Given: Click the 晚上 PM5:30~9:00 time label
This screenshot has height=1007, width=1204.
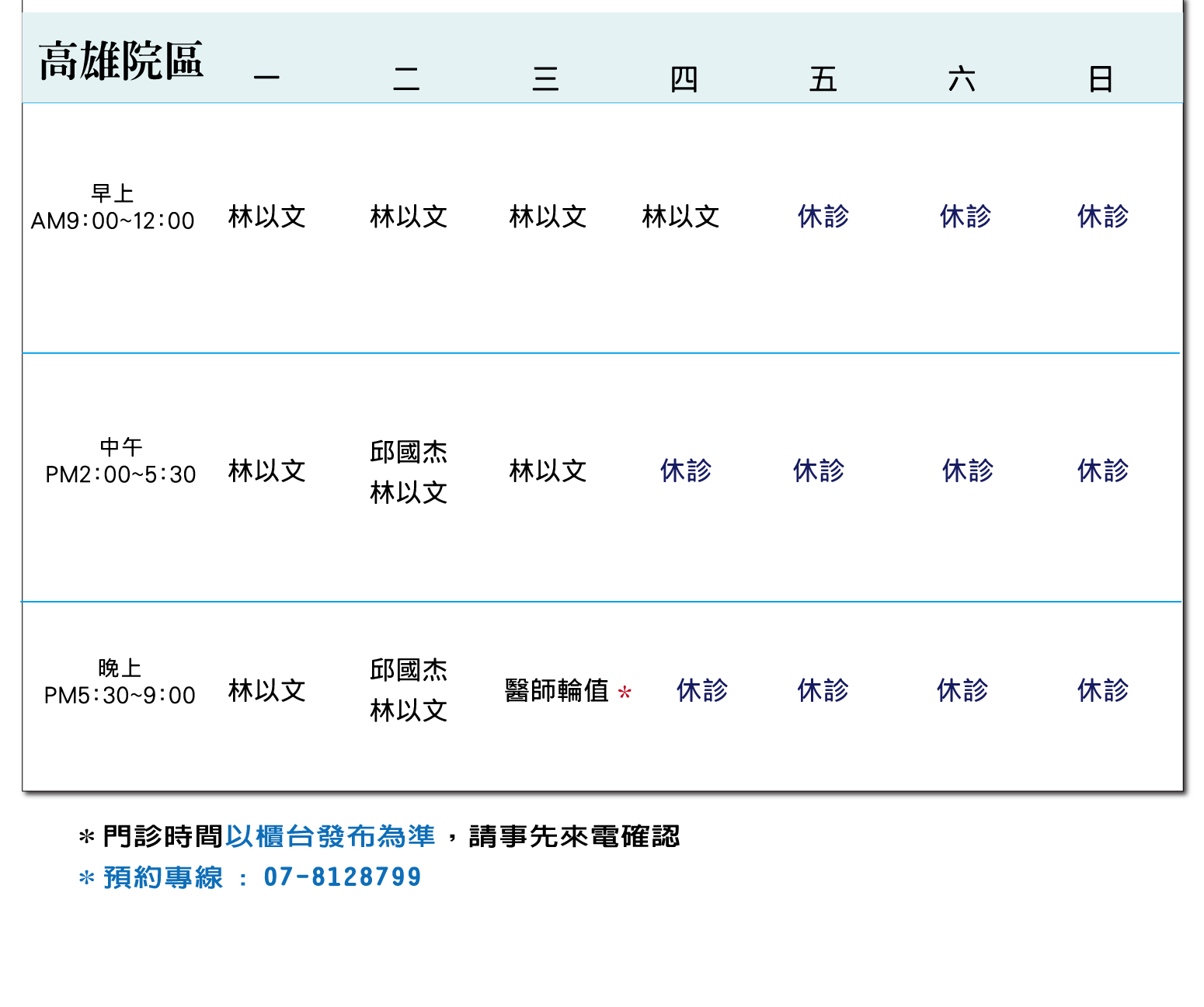Looking at the screenshot, I should pos(120,682).
